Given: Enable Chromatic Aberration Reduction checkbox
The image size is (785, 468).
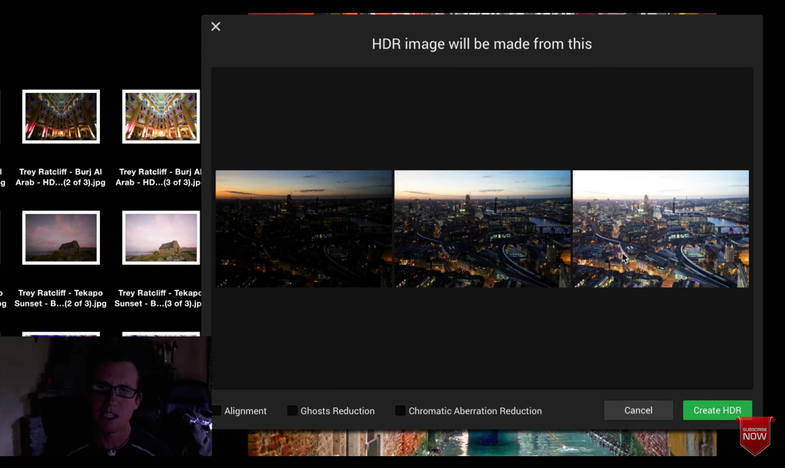Looking at the screenshot, I should [400, 410].
